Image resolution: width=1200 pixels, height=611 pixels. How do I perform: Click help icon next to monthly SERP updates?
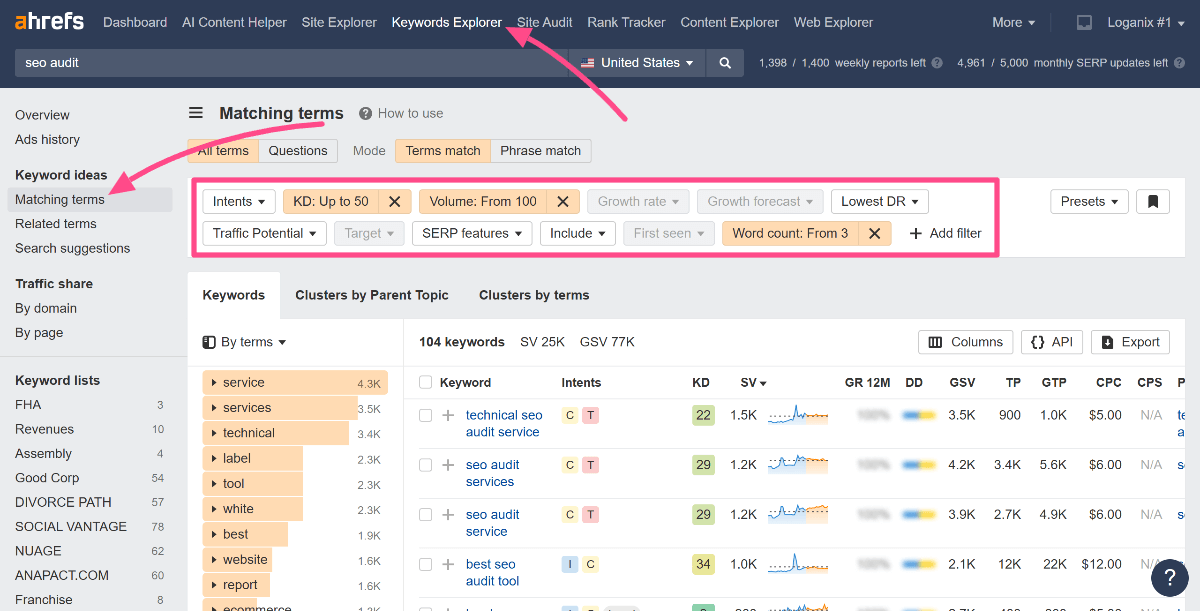pos(1179,62)
